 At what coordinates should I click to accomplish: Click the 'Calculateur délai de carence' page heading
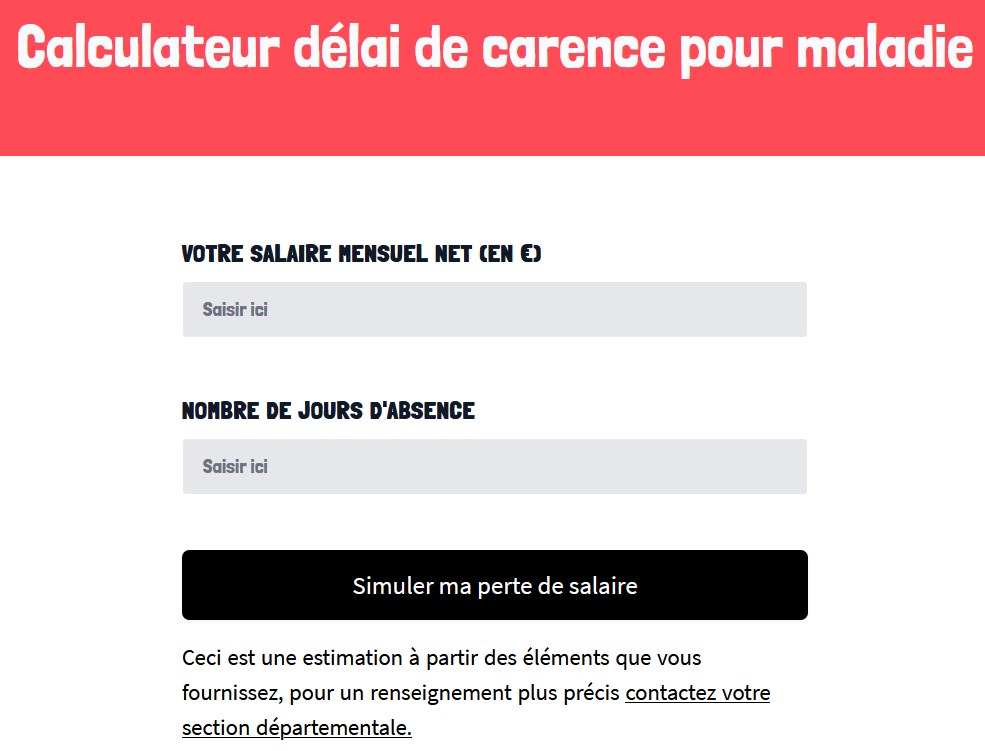pyautogui.click(x=494, y=48)
